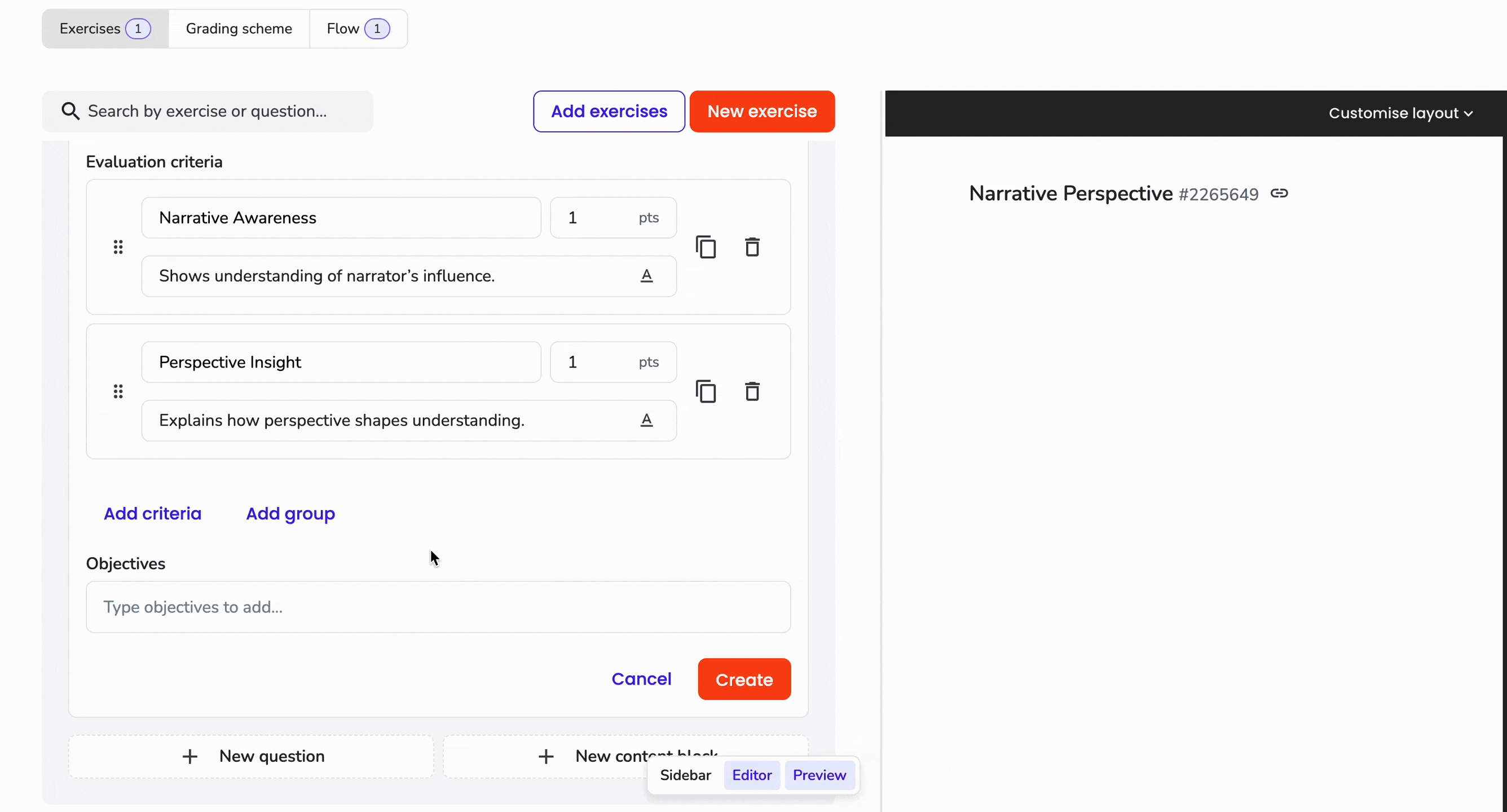The height and width of the screenshot is (812, 1507).
Task: Open text formatting for narrator's influence description
Action: [646, 276]
